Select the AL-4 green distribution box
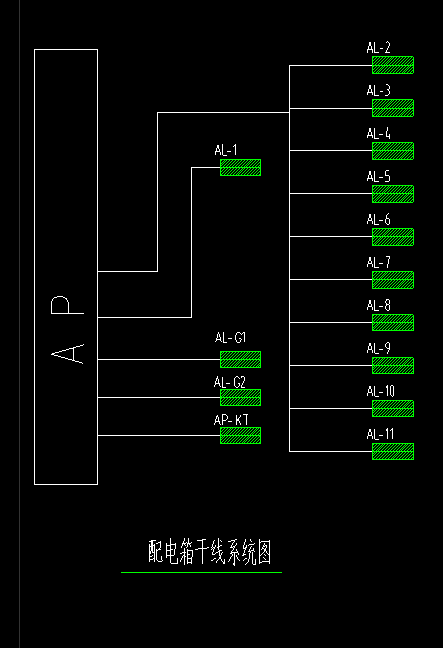The width and height of the screenshot is (443, 648). tap(393, 151)
